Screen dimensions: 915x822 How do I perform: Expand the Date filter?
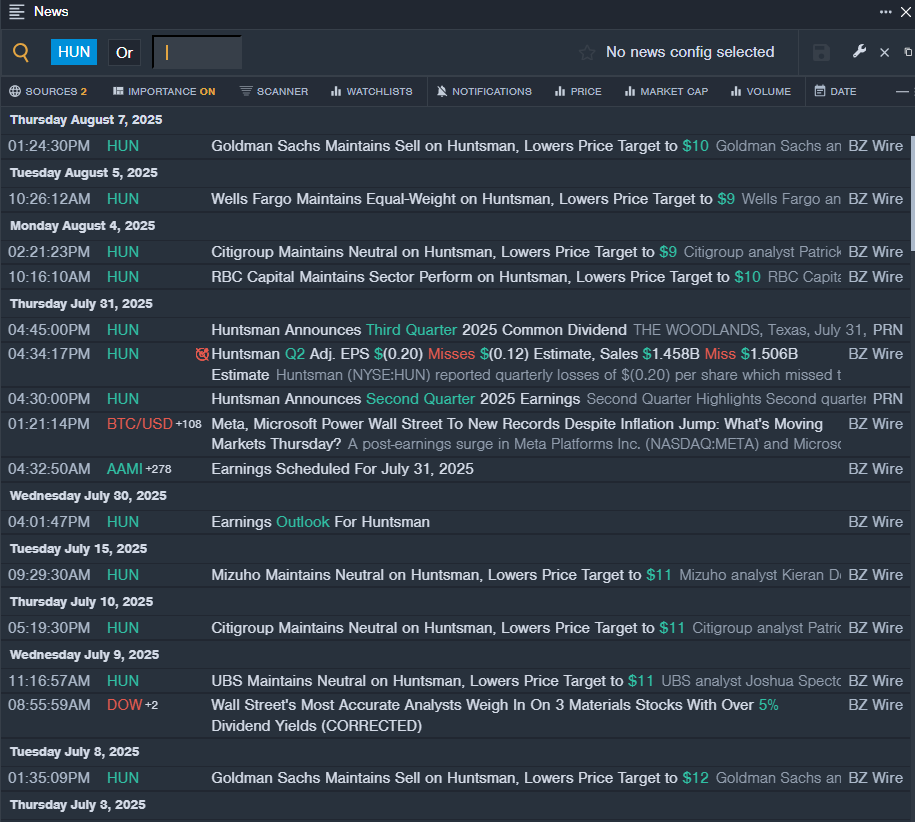836,92
